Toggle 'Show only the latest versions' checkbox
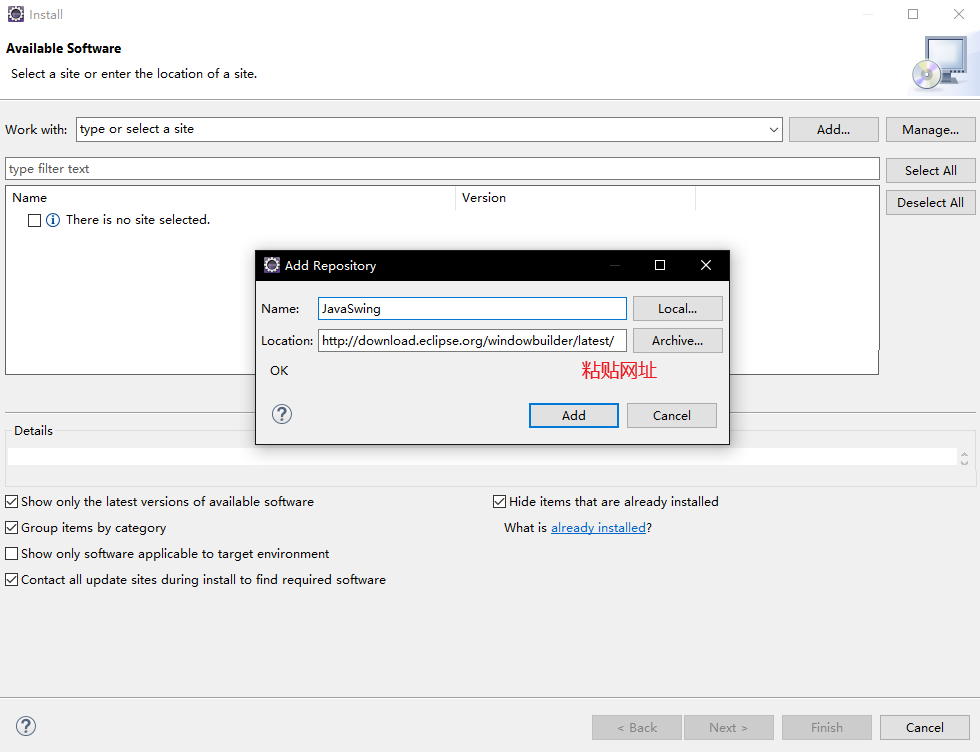Screen dimensions: 980x752 click(11, 501)
